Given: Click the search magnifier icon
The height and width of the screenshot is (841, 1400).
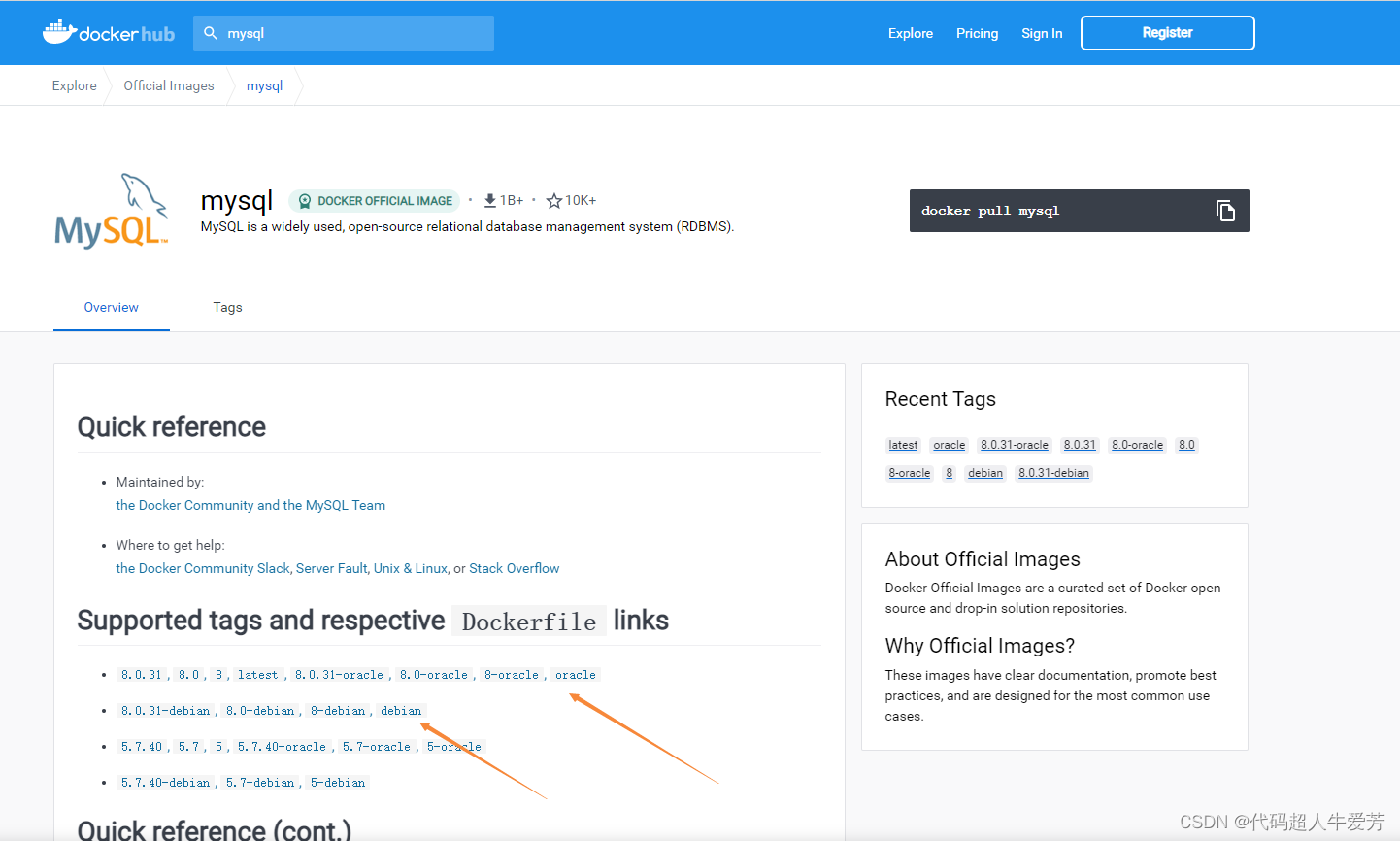Looking at the screenshot, I should click(x=211, y=33).
